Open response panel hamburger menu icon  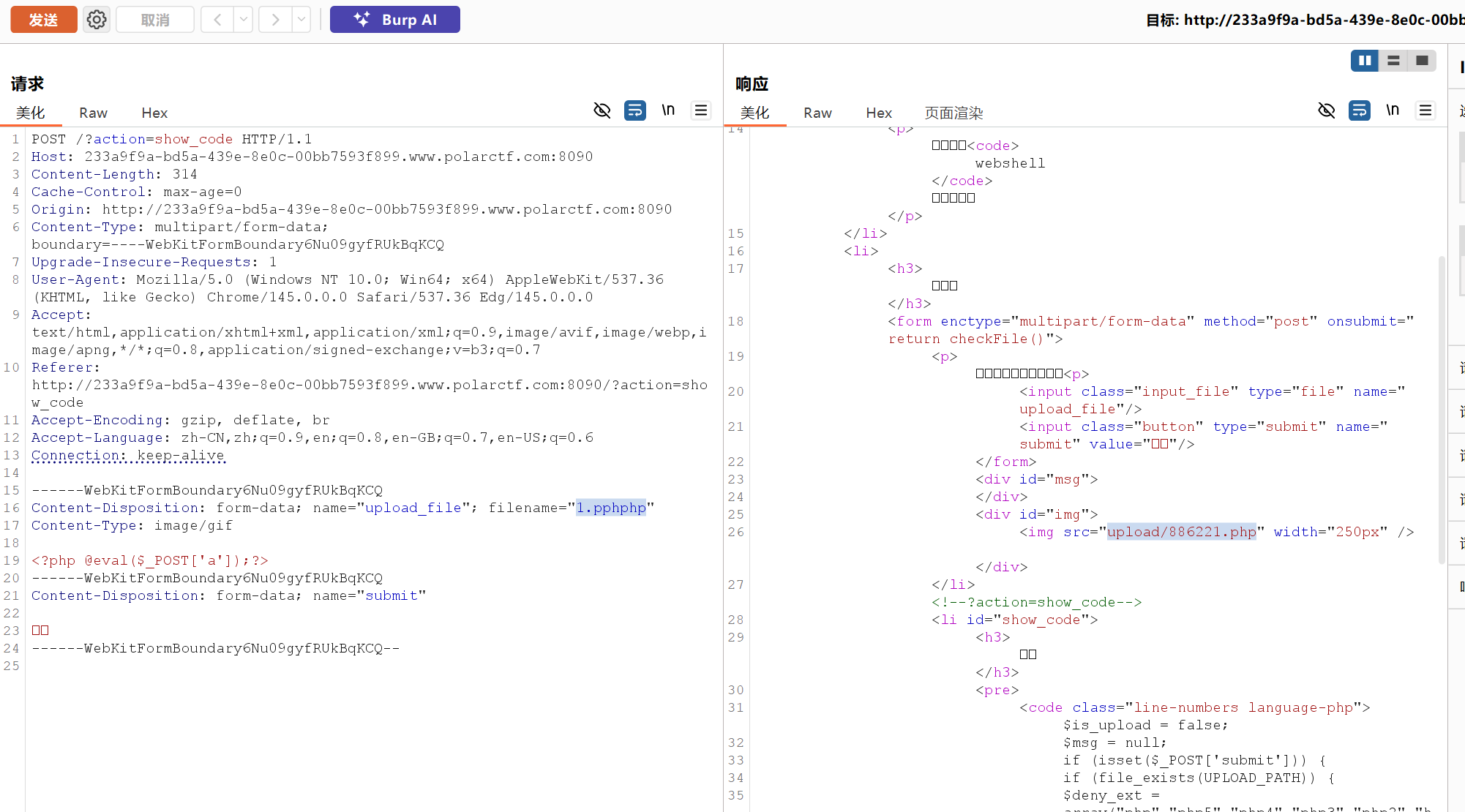(1425, 110)
